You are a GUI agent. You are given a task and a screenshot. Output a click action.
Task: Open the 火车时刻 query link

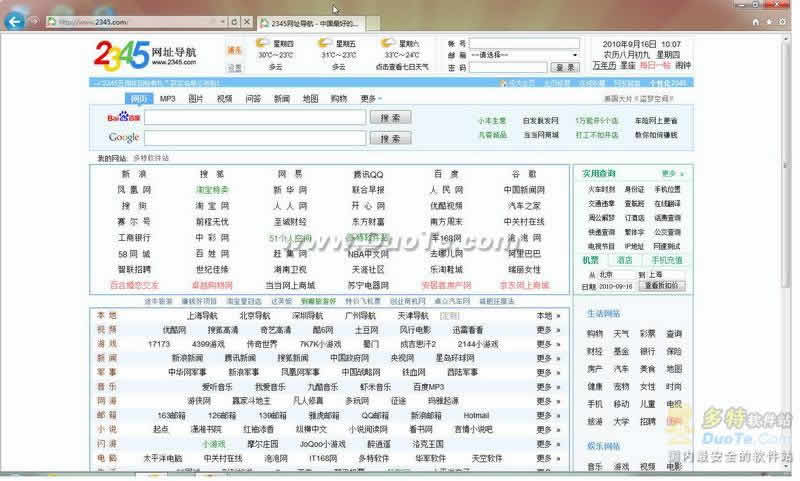click(601, 189)
